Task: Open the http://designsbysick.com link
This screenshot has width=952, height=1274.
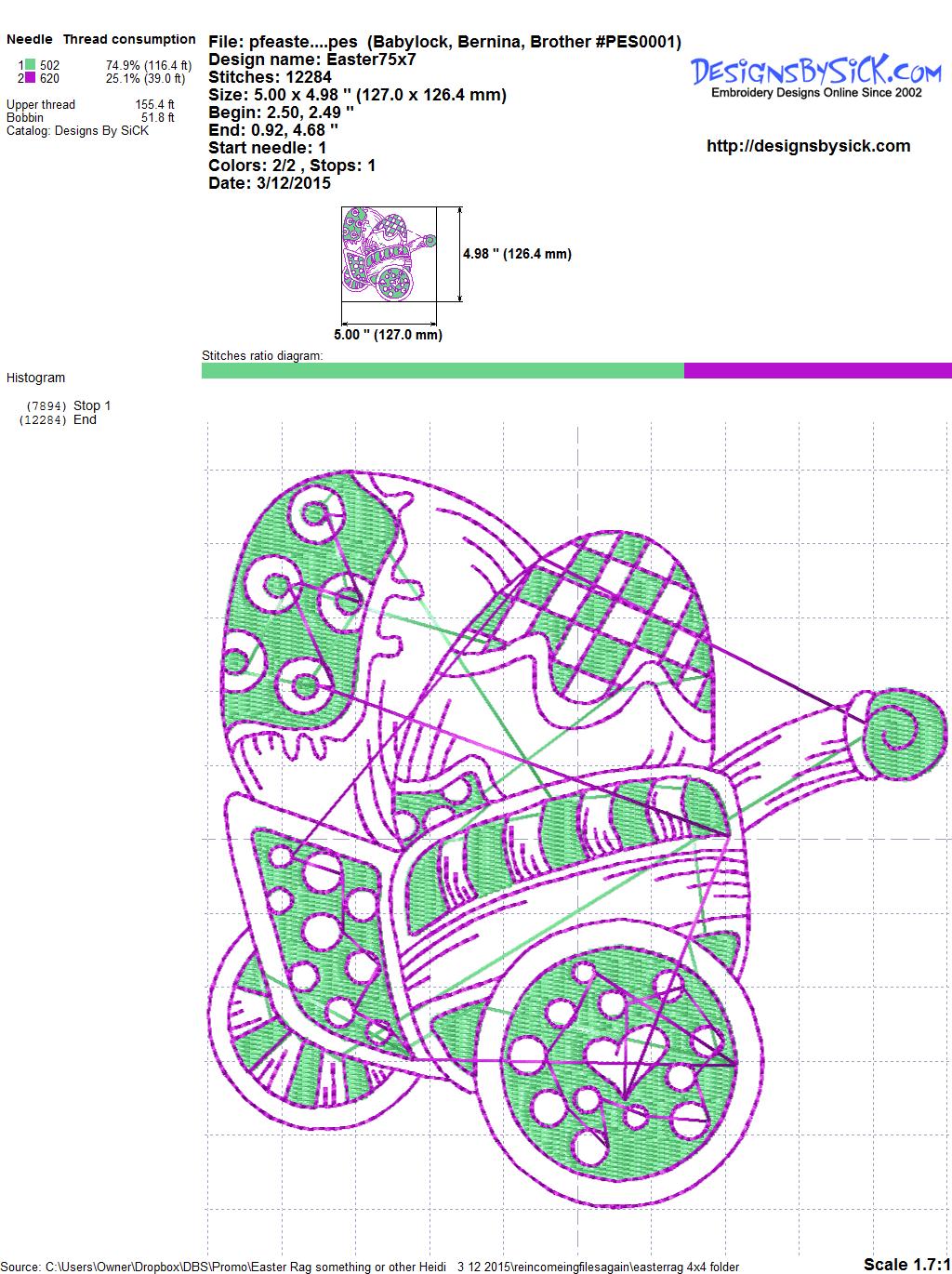Action: (x=808, y=146)
